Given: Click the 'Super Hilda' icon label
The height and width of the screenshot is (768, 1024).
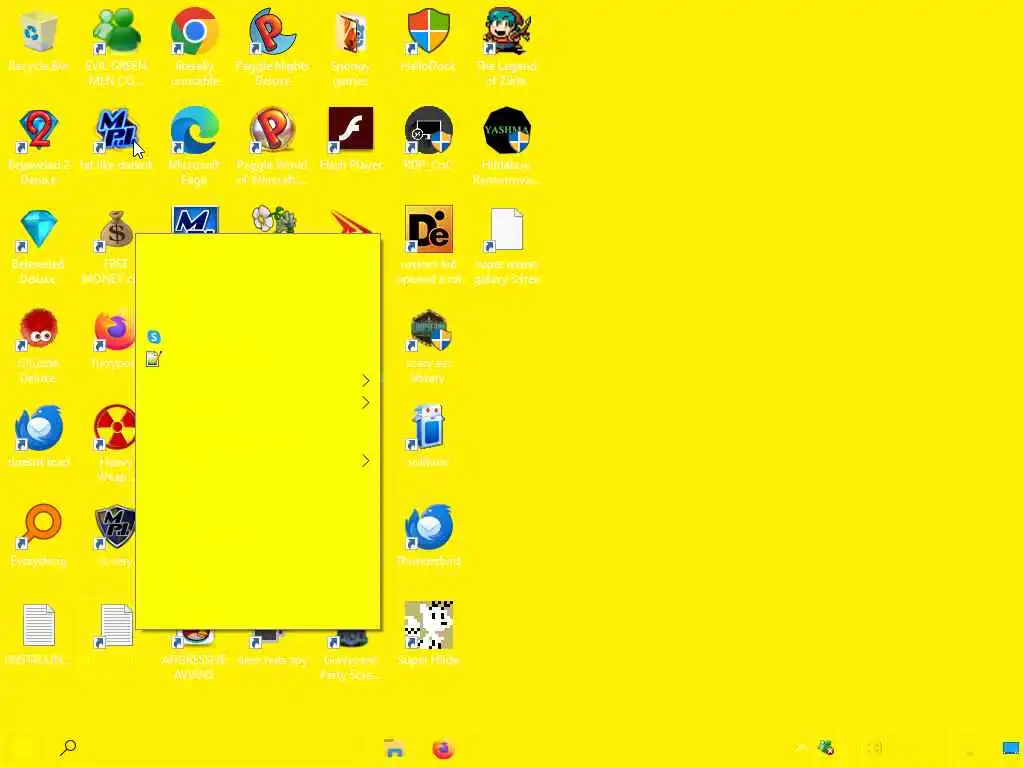Looking at the screenshot, I should [x=428, y=660].
